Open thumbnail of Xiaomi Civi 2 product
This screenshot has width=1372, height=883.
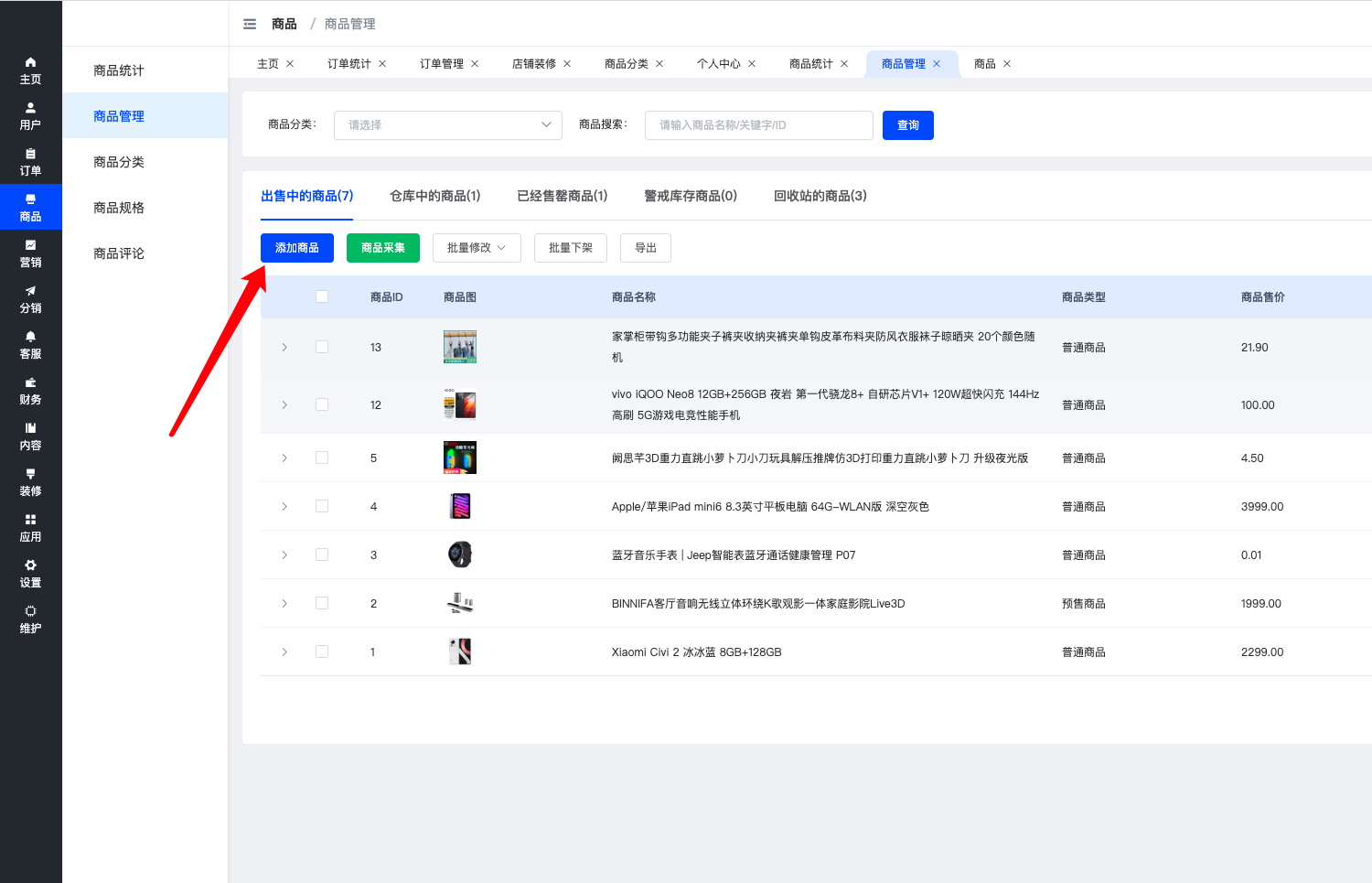click(460, 651)
